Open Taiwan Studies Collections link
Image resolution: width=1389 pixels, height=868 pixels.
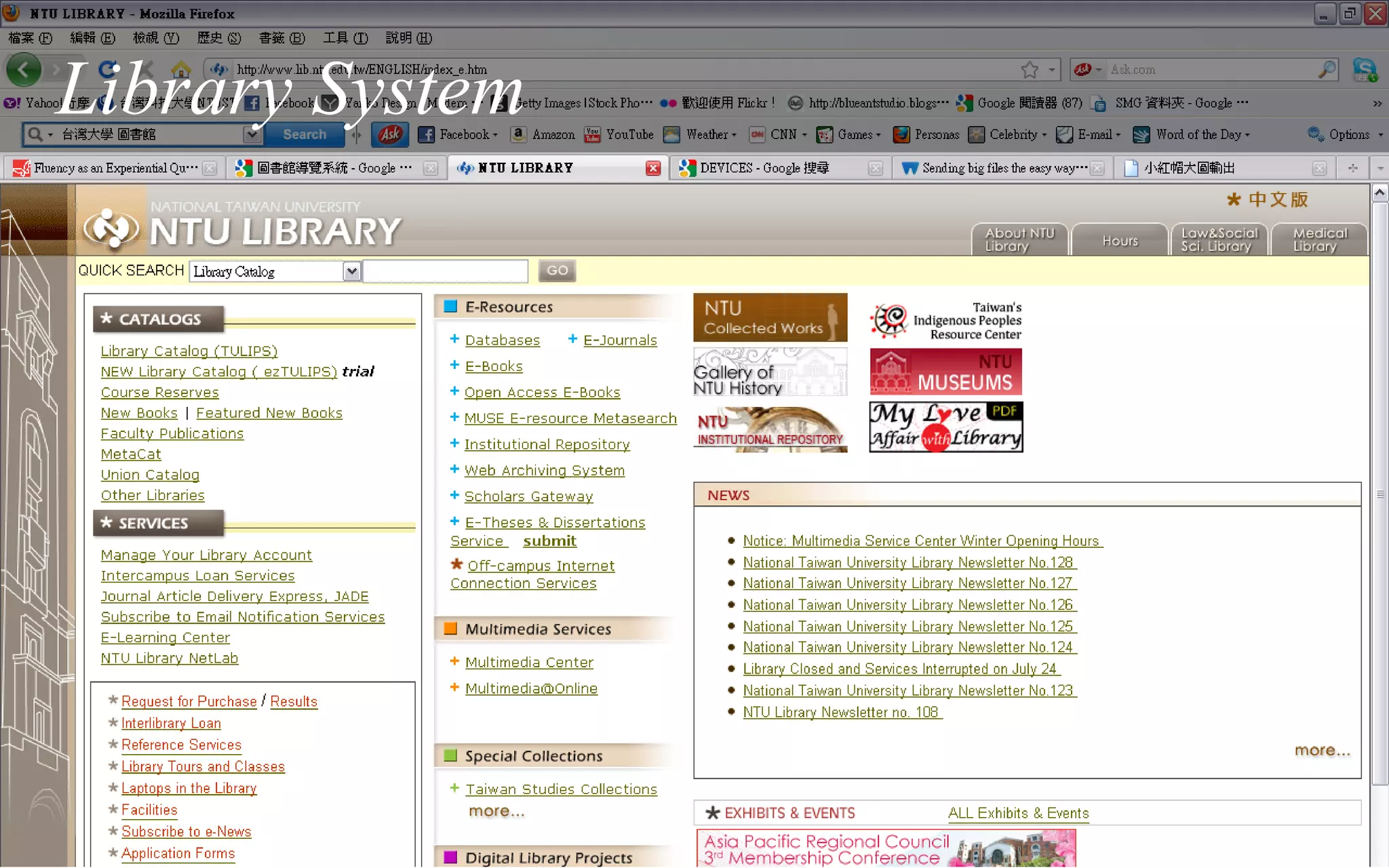coord(561,789)
